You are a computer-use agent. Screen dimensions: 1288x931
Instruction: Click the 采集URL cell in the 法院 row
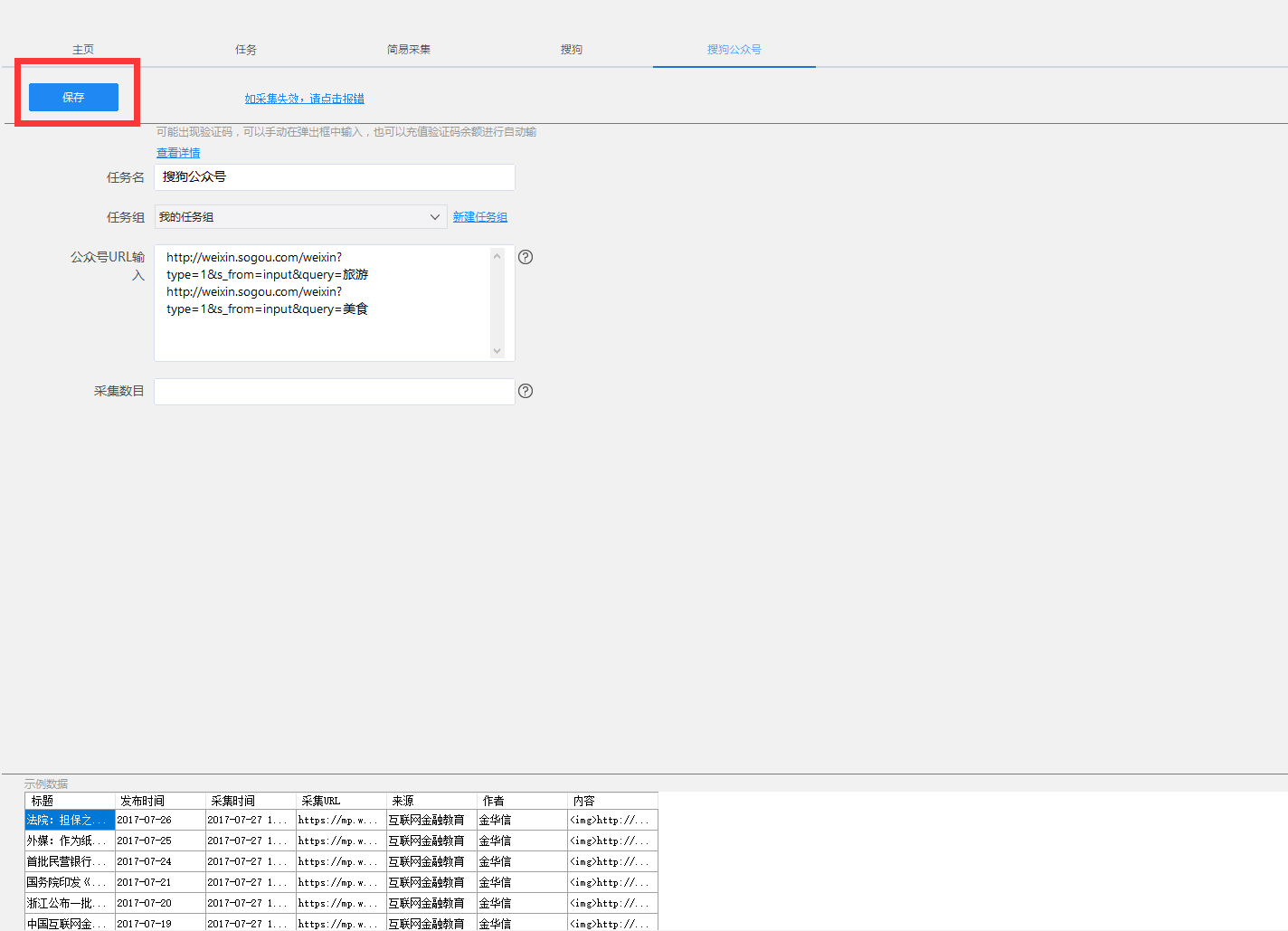pyautogui.click(x=342, y=820)
